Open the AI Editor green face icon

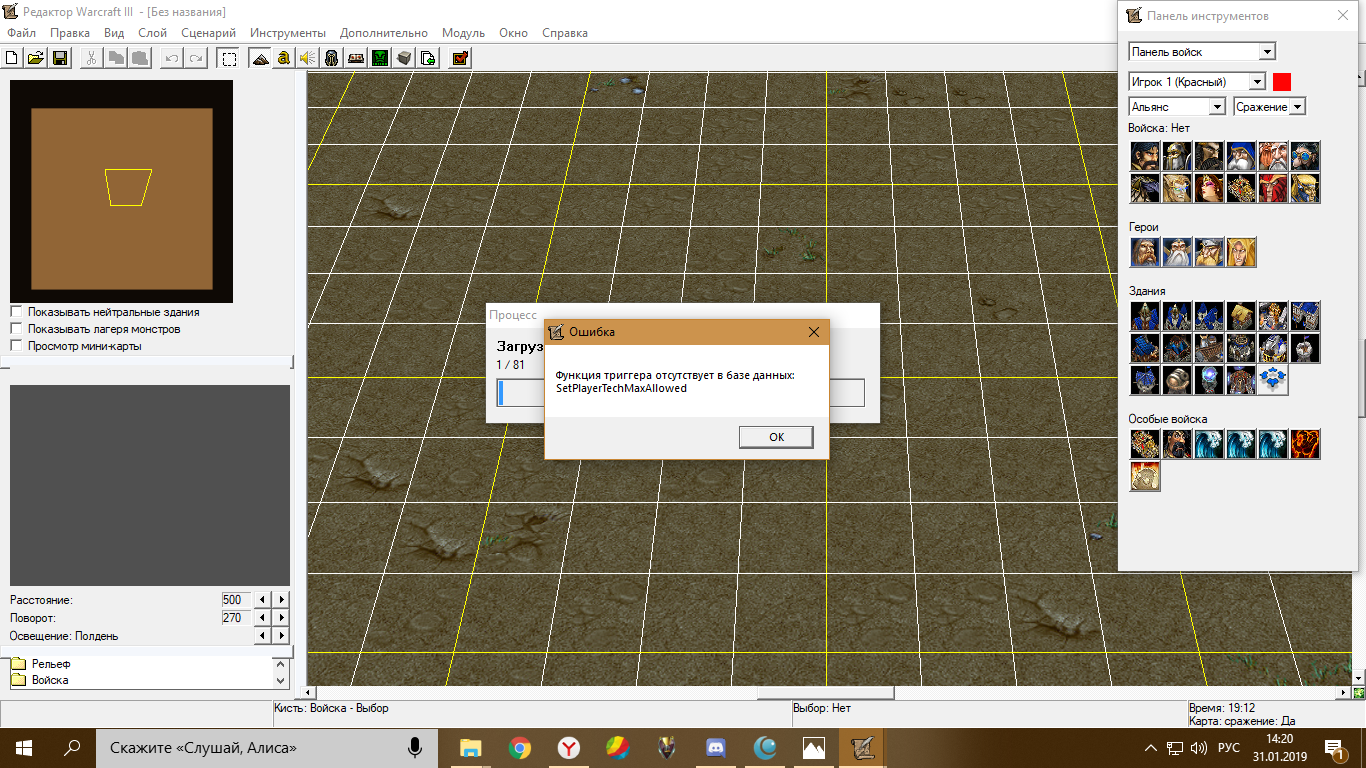[x=380, y=58]
